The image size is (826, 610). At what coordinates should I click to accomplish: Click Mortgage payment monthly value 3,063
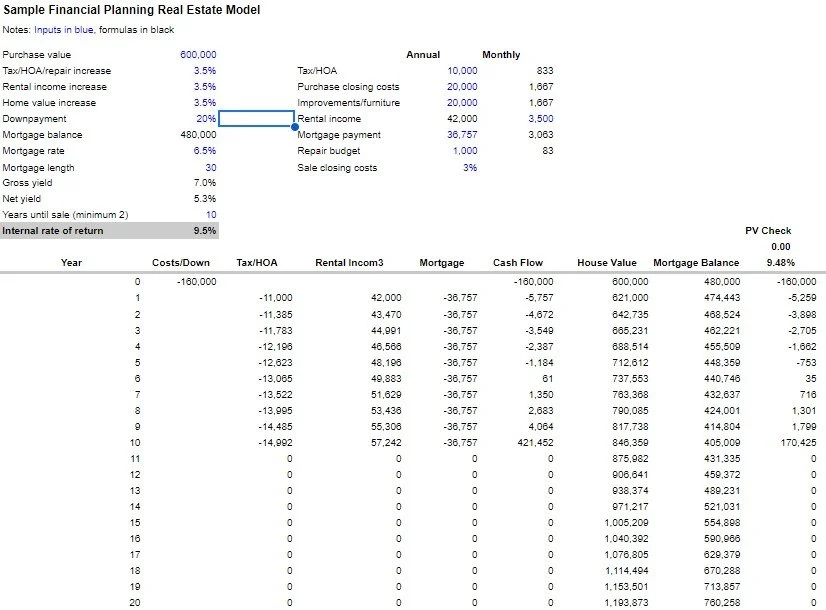[x=541, y=135]
